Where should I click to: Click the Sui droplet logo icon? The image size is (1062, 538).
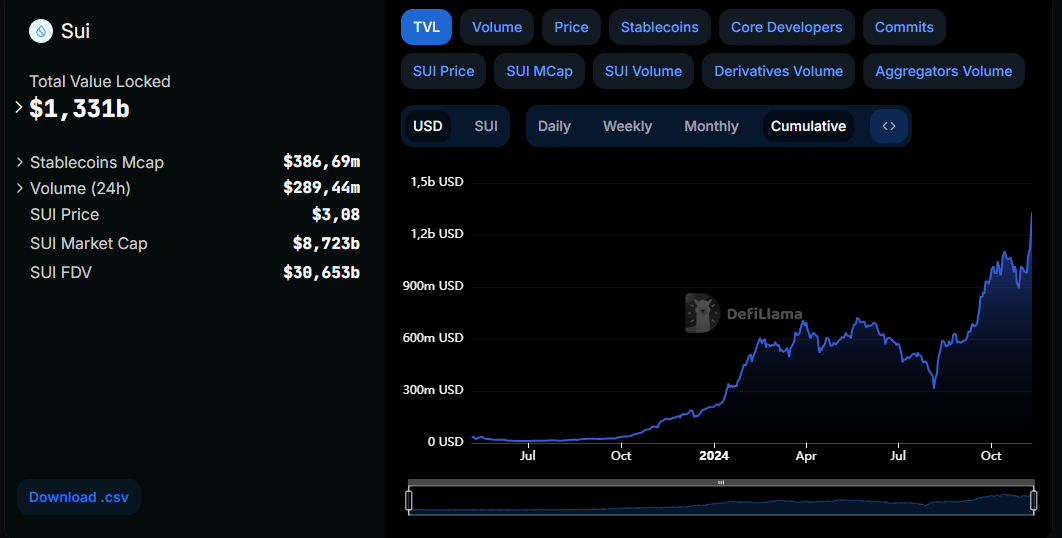41,31
